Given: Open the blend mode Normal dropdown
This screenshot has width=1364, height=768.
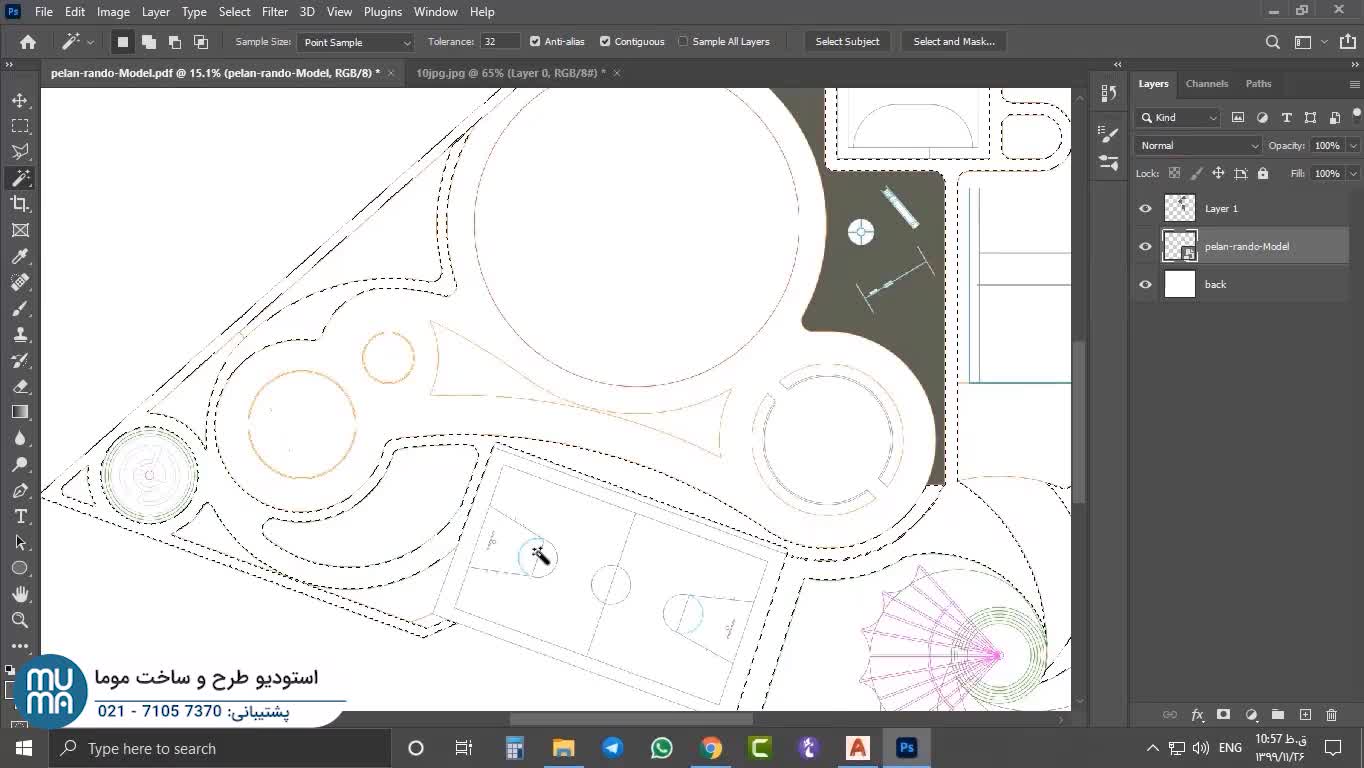Looking at the screenshot, I should (1198, 146).
